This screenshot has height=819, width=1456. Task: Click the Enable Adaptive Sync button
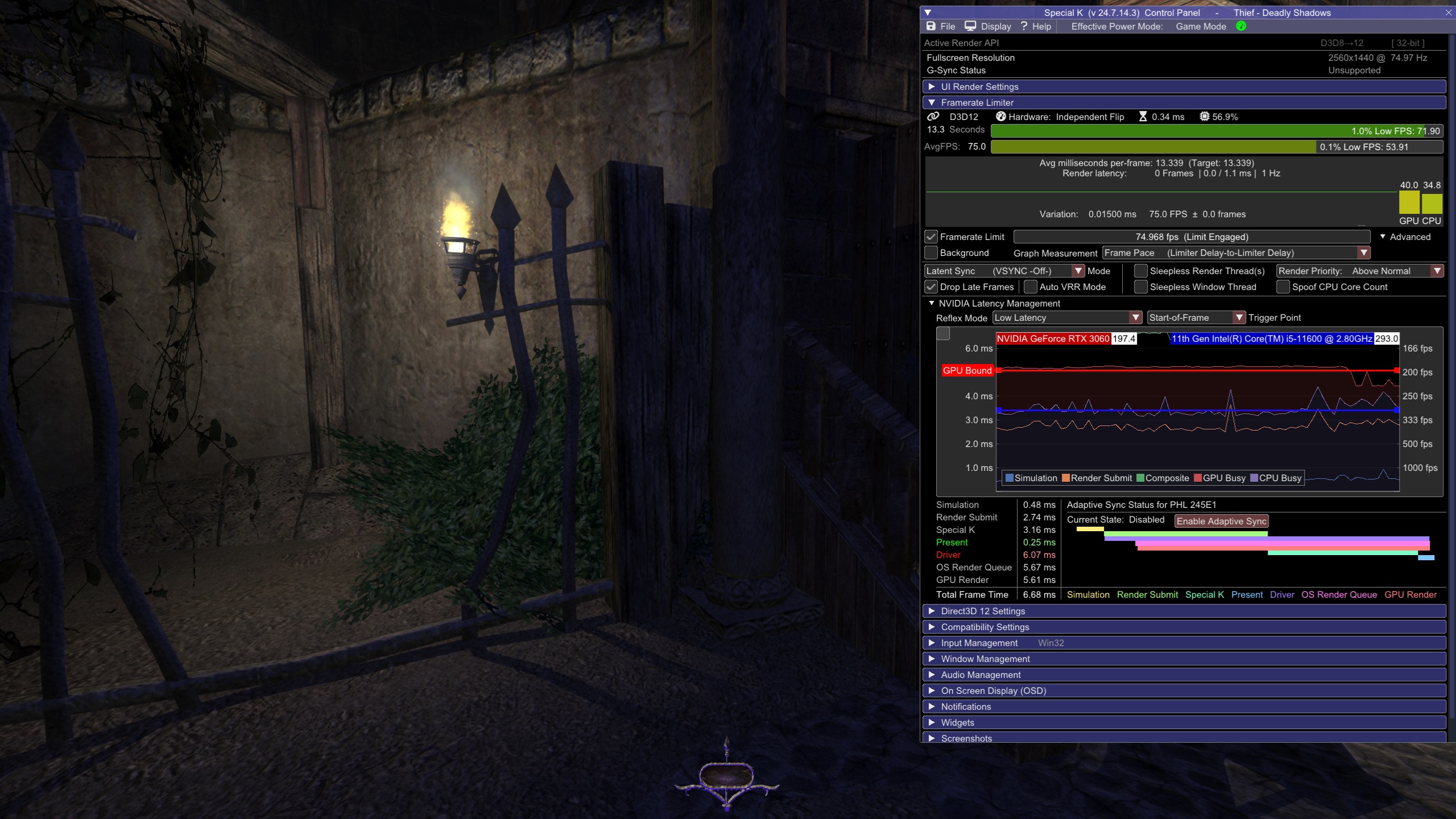coord(1221,521)
